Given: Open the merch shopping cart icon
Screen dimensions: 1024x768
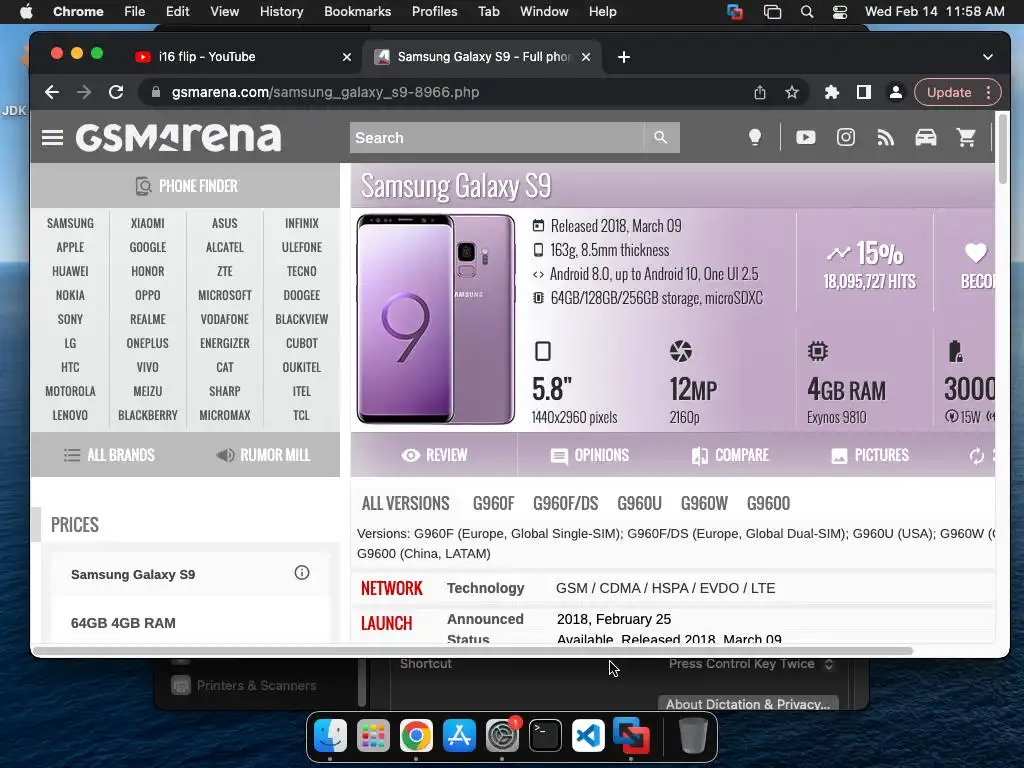Looking at the screenshot, I should coord(966,137).
